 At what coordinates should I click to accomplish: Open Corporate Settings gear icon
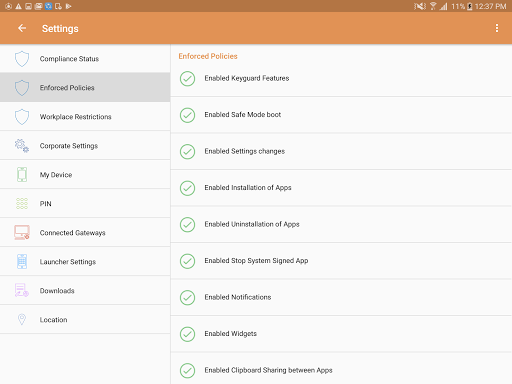click(22, 146)
